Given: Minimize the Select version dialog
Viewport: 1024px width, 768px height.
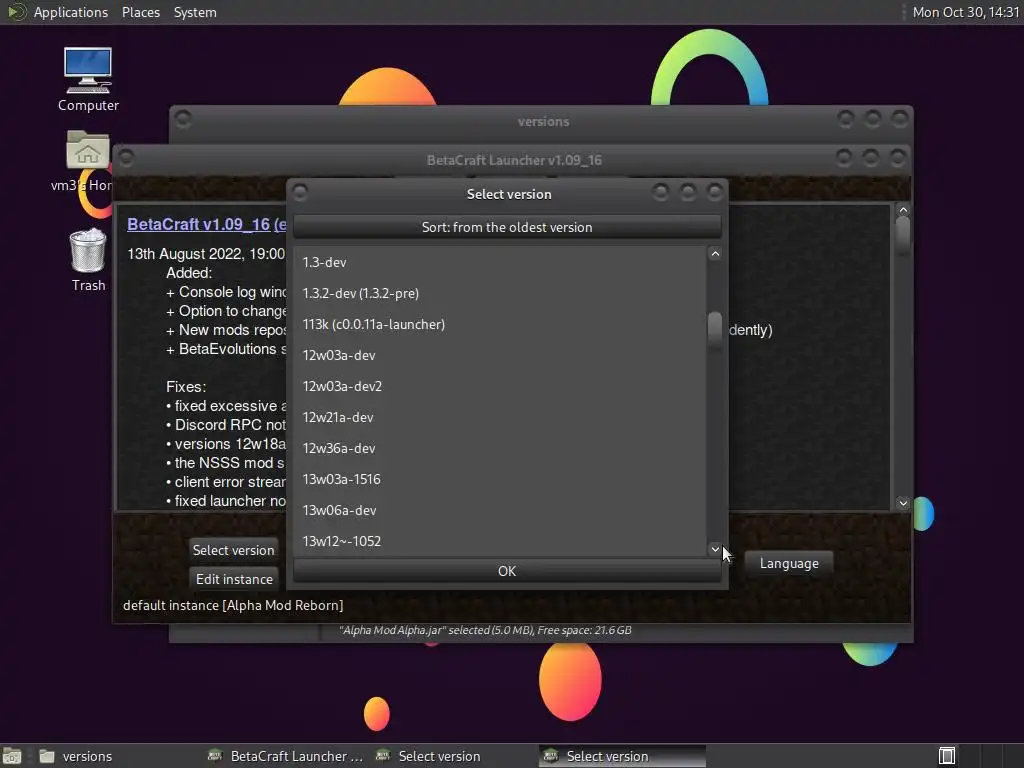Looking at the screenshot, I should 660,192.
